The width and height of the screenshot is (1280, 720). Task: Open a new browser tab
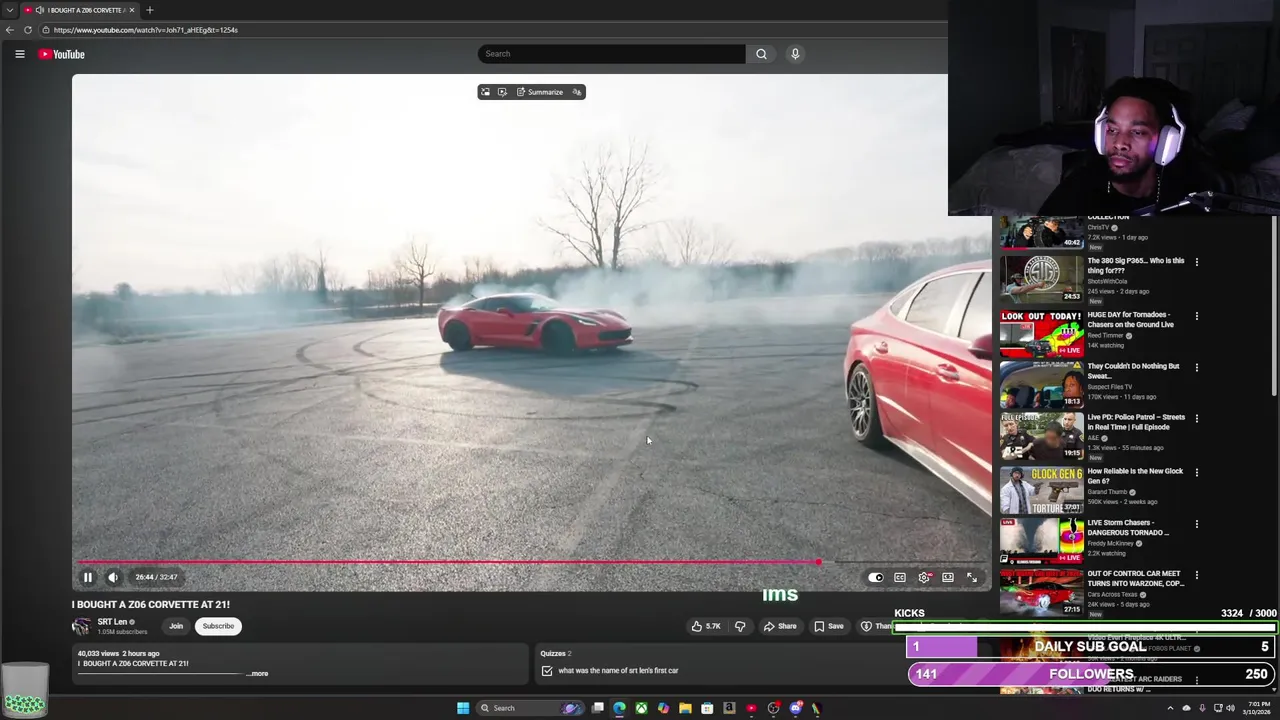click(149, 10)
